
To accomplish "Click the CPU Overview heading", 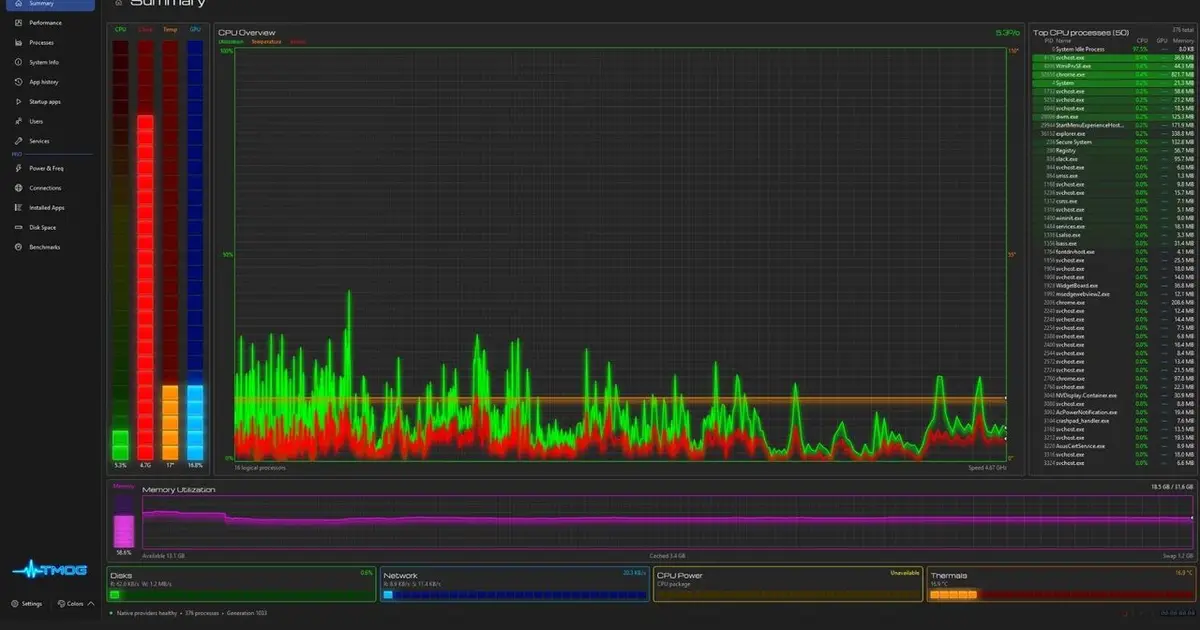I will (x=246, y=32).
